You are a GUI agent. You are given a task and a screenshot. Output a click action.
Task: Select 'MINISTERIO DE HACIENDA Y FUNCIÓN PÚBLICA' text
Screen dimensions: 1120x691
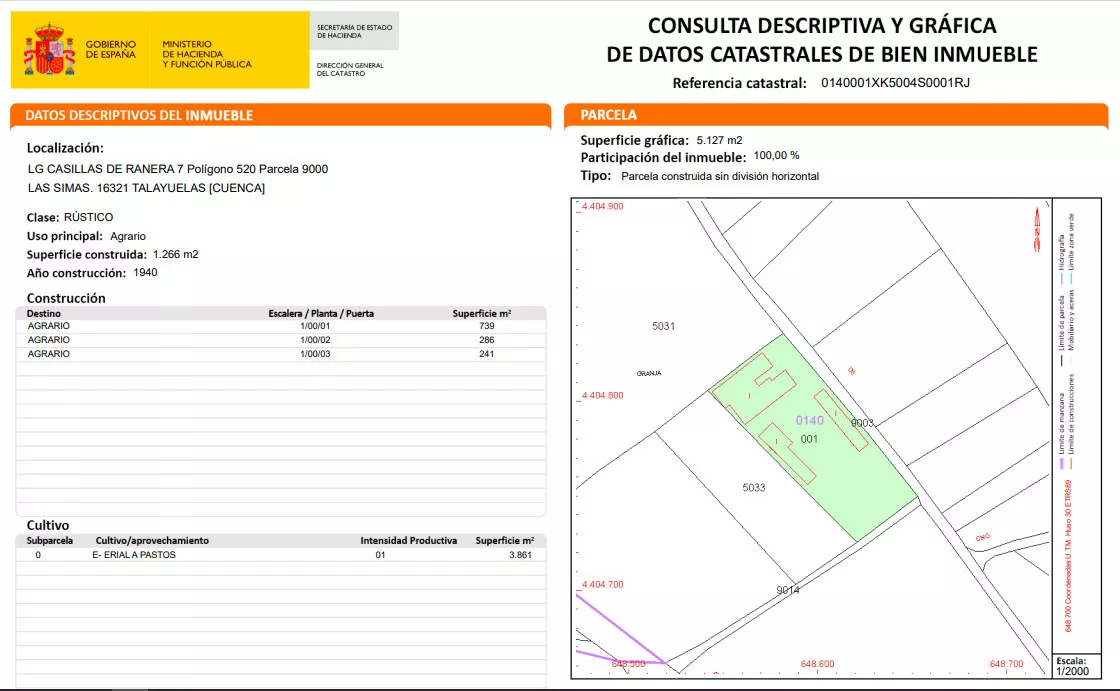click(x=206, y=54)
